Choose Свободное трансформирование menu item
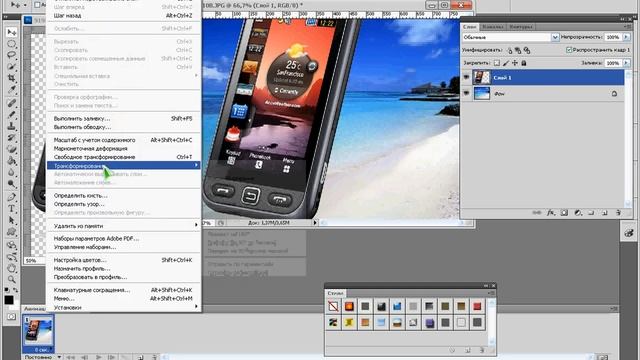The image size is (640, 360). [x=123, y=157]
